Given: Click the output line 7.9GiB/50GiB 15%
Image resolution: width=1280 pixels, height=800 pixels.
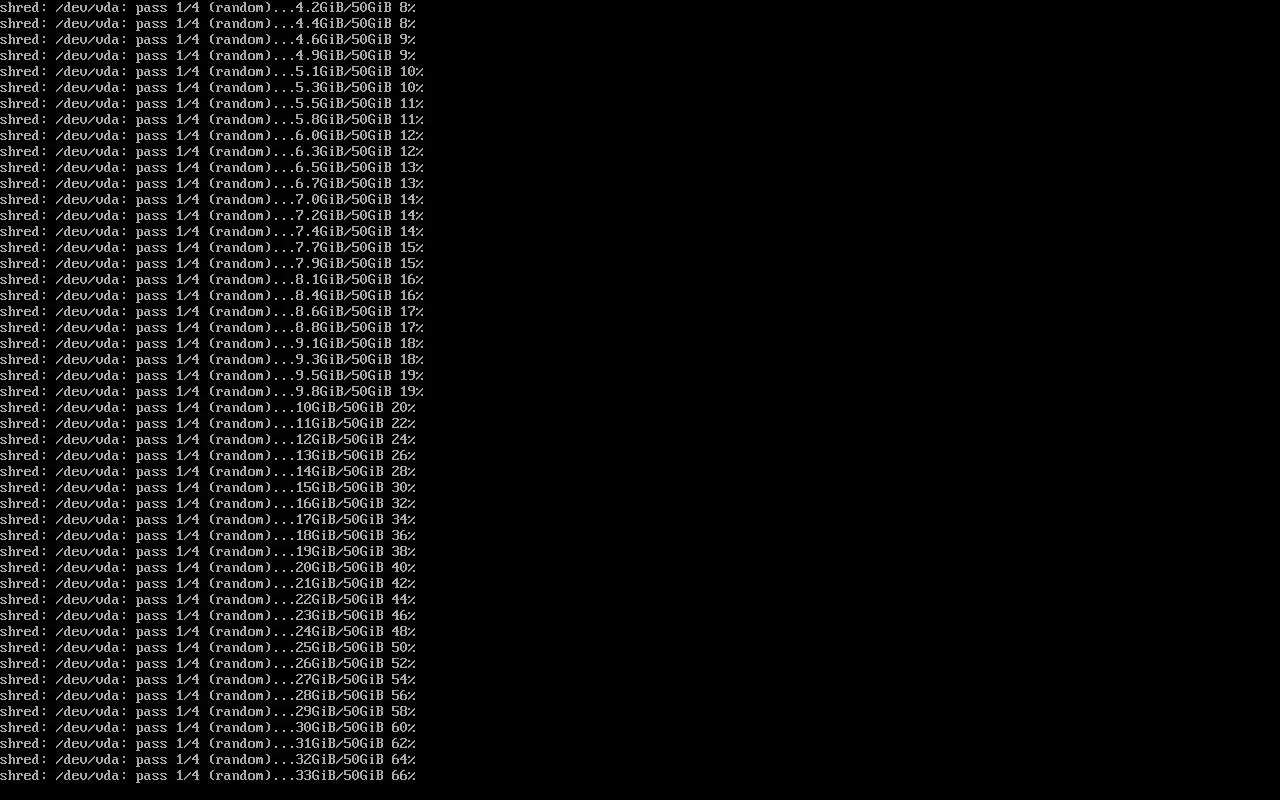Looking at the screenshot, I should pos(212,264).
